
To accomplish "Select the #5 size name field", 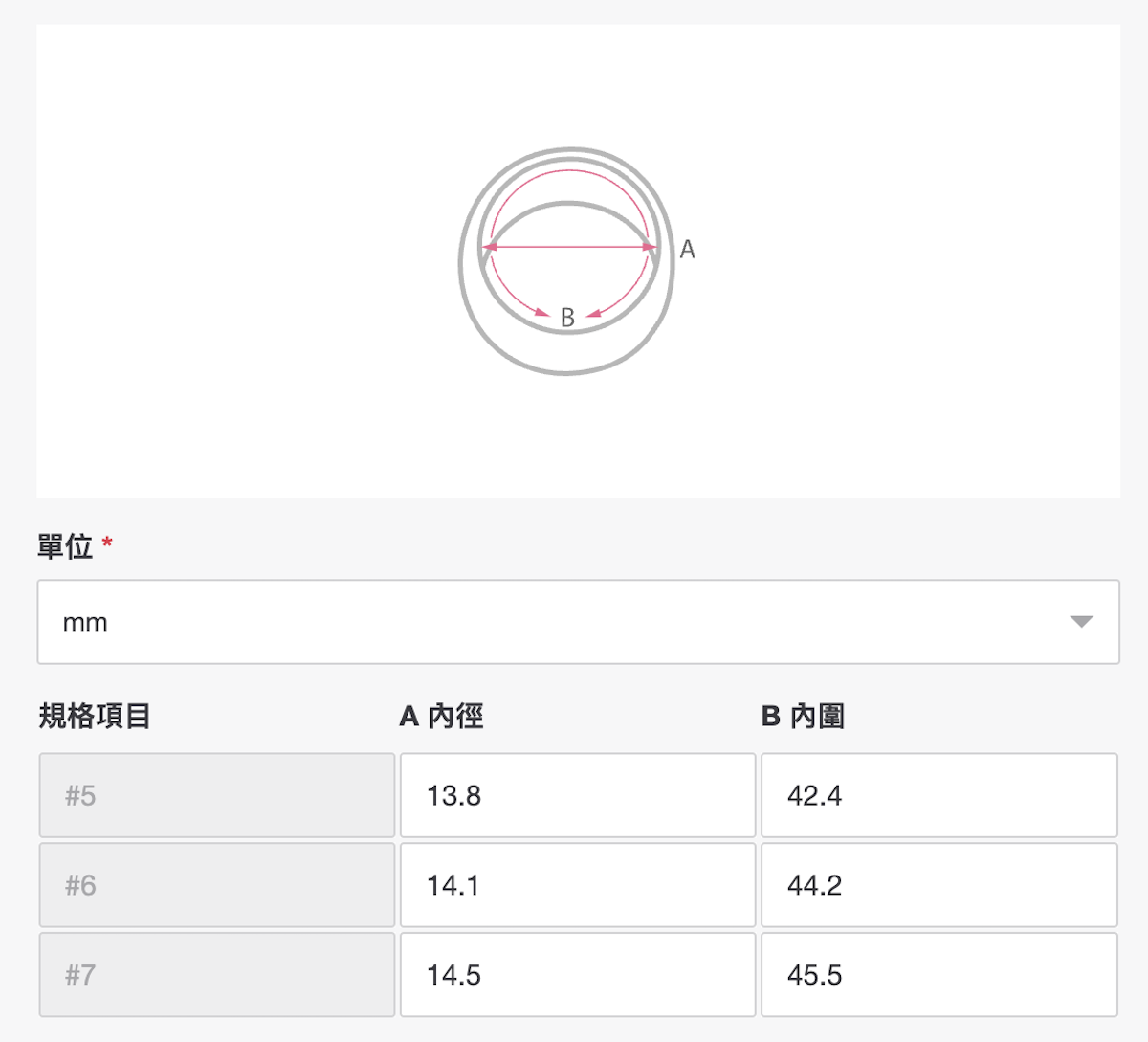I will coord(217,795).
